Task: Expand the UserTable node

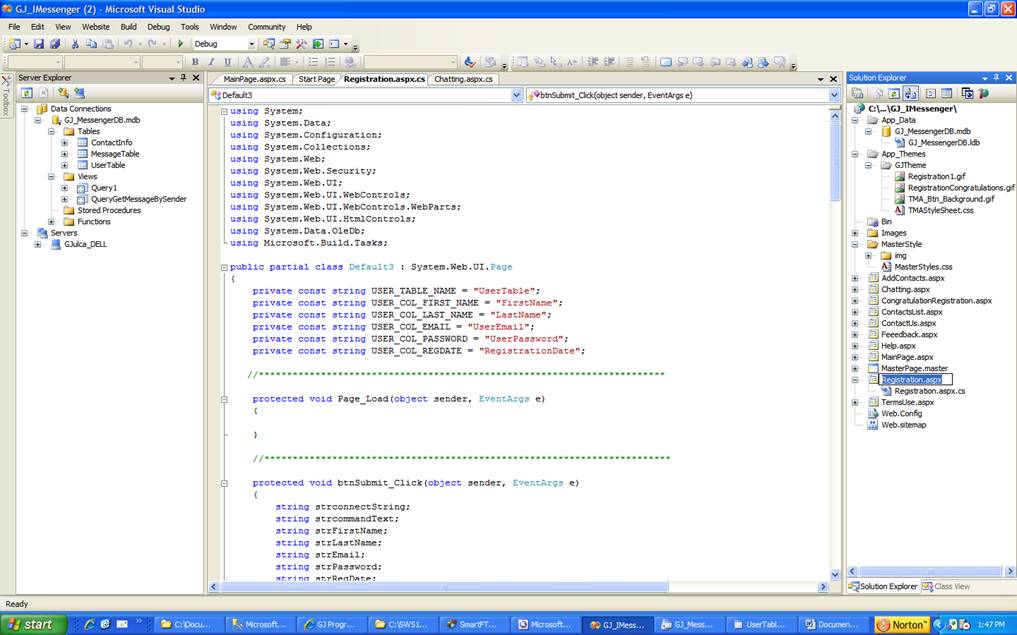Action: tap(64, 165)
